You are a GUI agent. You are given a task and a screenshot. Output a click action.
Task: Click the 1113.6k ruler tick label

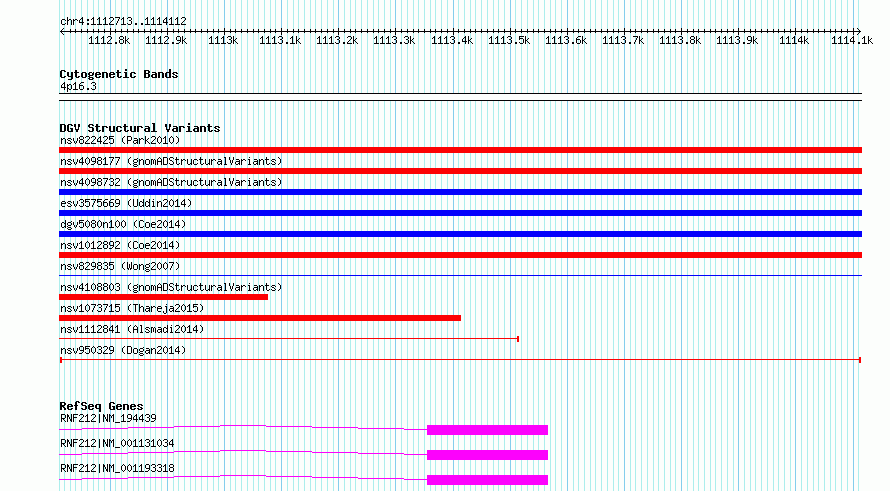tap(566, 40)
